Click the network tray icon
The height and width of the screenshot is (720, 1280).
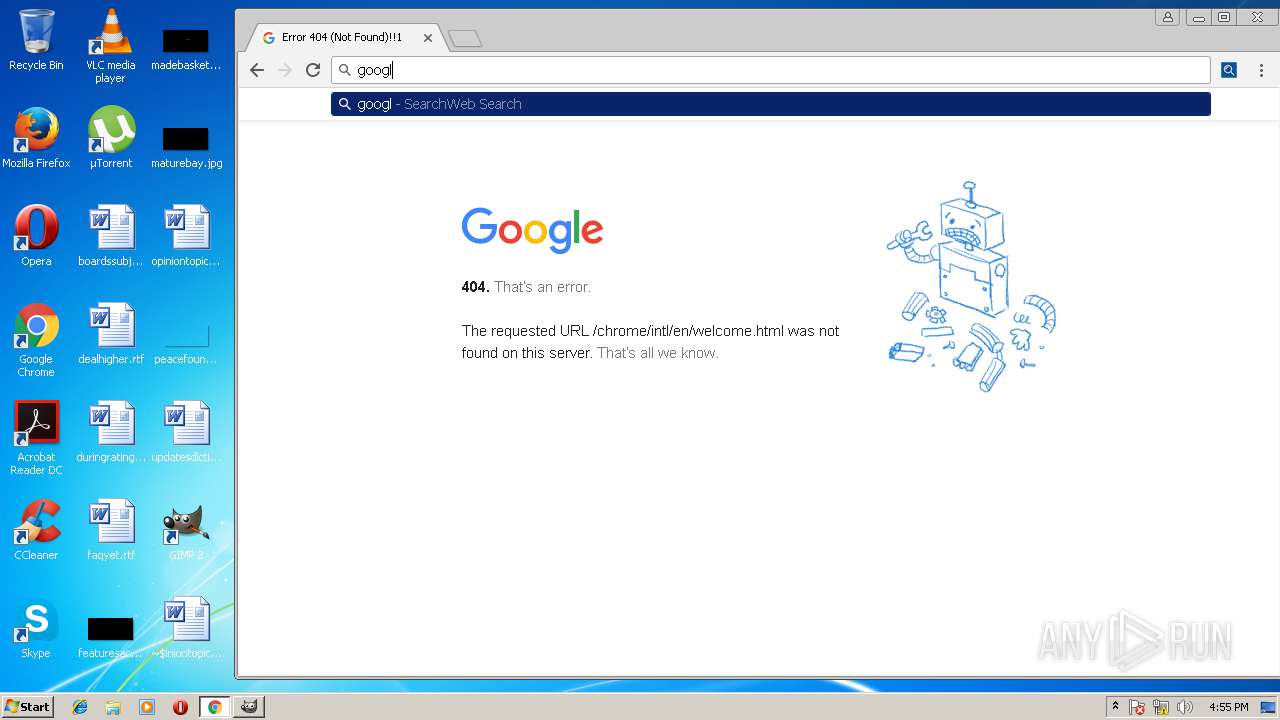click(x=1161, y=707)
